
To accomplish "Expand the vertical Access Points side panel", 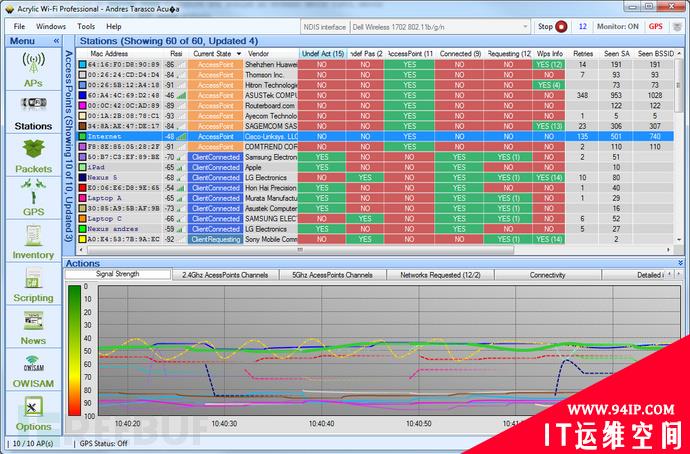I will tap(69, 146).
